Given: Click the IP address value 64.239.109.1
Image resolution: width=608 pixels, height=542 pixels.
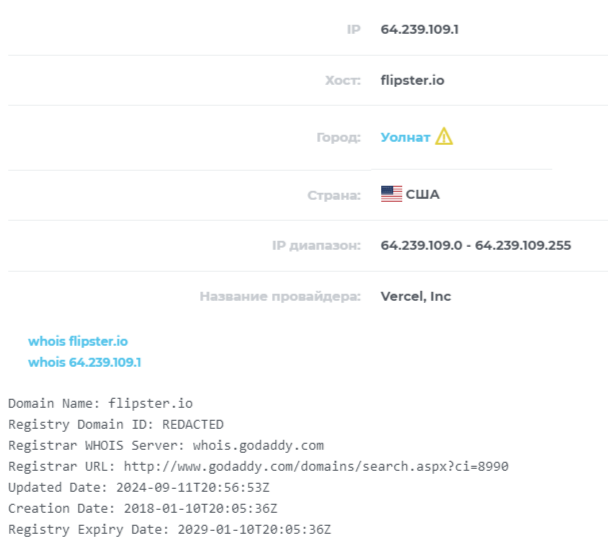Looking at the screenshot, I should tap(419, 29).
